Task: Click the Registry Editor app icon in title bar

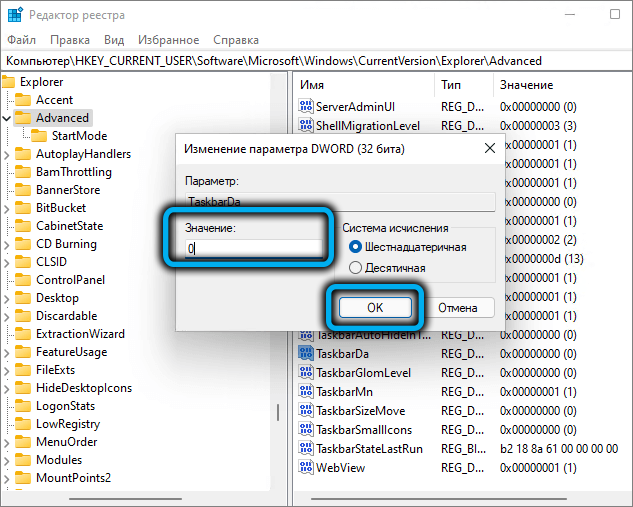Action: 14,15
